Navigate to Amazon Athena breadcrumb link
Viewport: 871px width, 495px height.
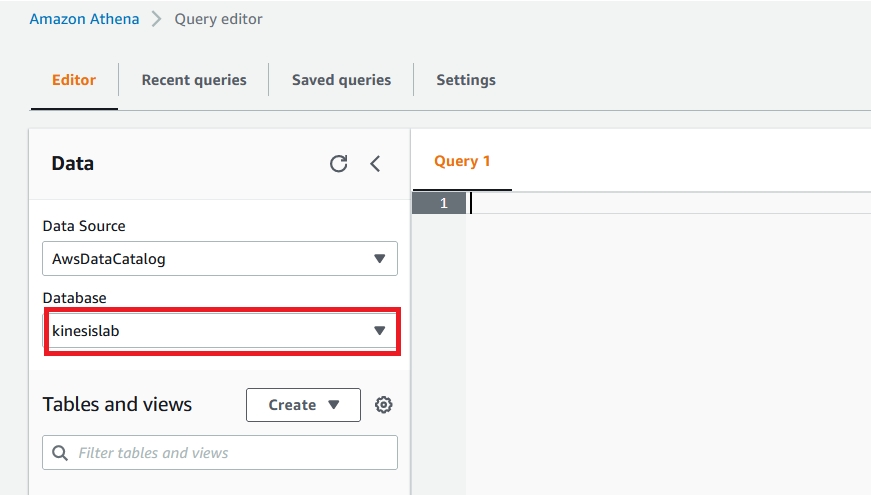click(x=84, y=19)
